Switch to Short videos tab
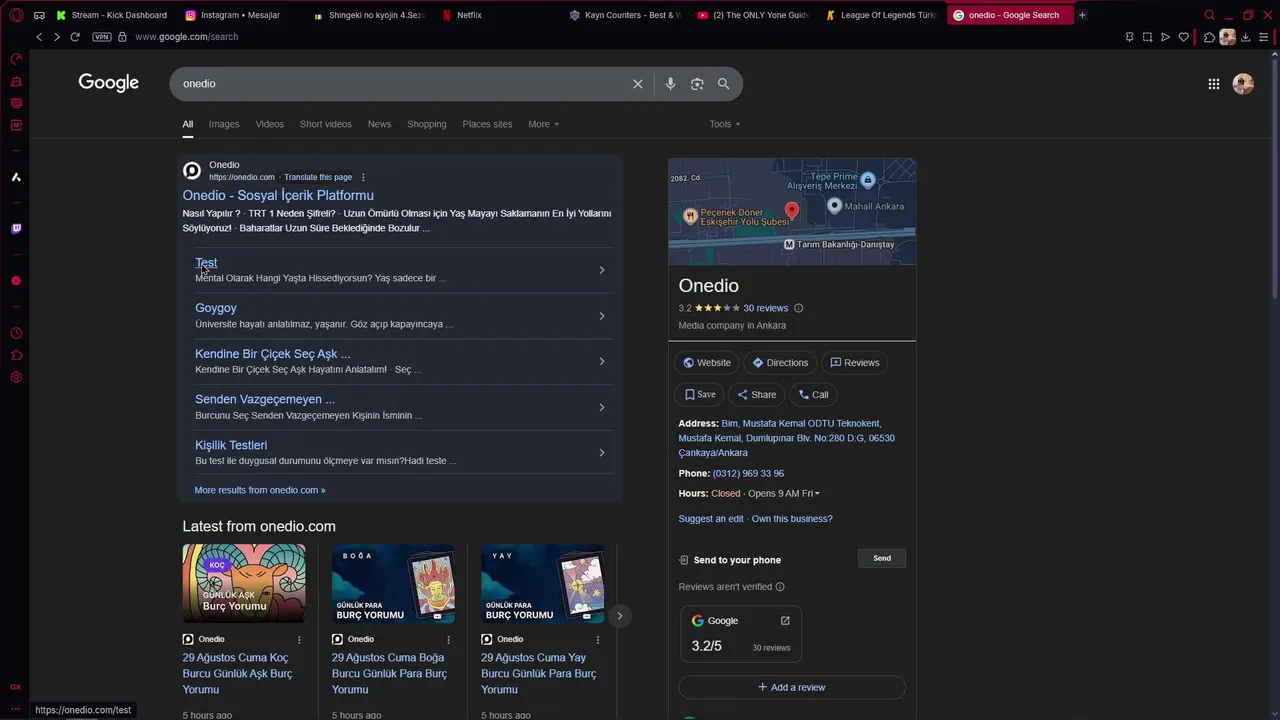This screenshot has height=720, width=1280. pyautogui.click(x=326, y=124)
